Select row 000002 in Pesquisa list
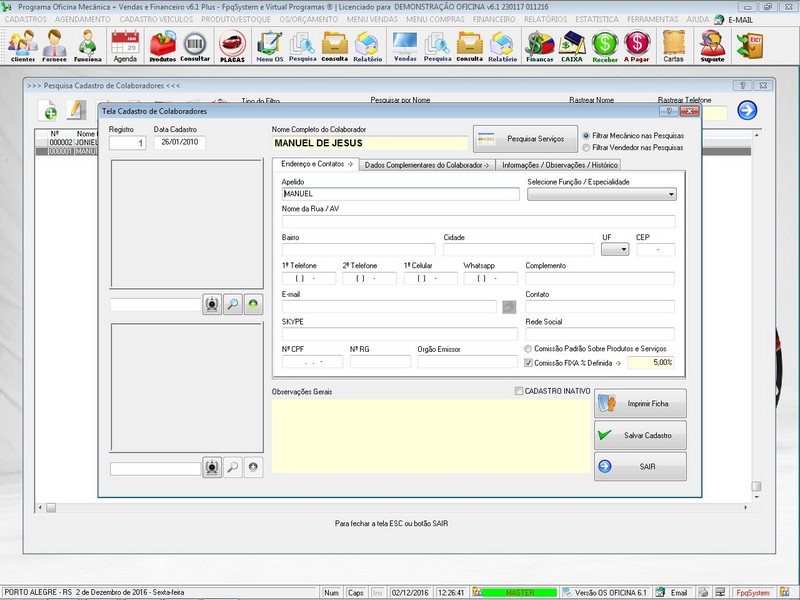Image resolution: width=800 pixels, height=600 pixels. click(x=66, y=142)
